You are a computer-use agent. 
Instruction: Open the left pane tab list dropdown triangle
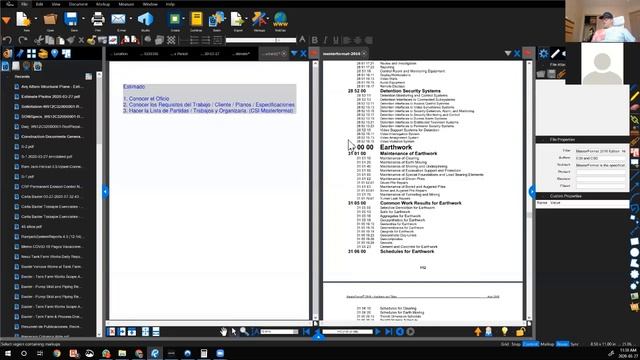pyautogui.click(x=294, y=53)
